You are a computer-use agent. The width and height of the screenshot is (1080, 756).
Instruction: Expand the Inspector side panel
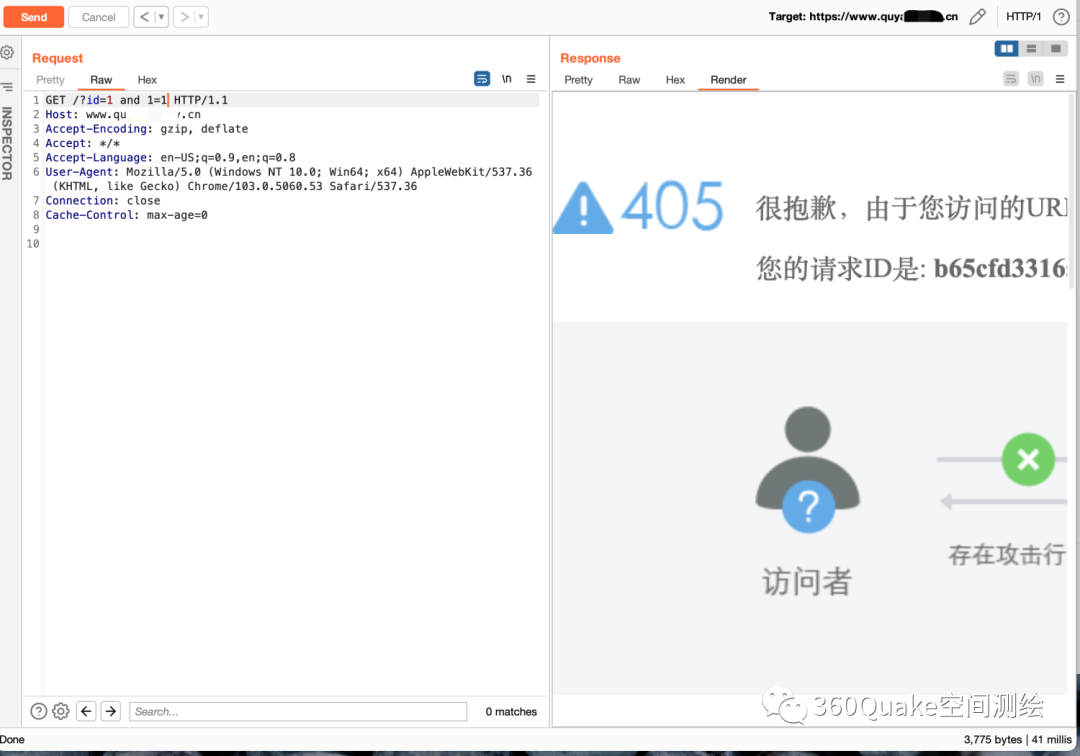click(7, 143)
